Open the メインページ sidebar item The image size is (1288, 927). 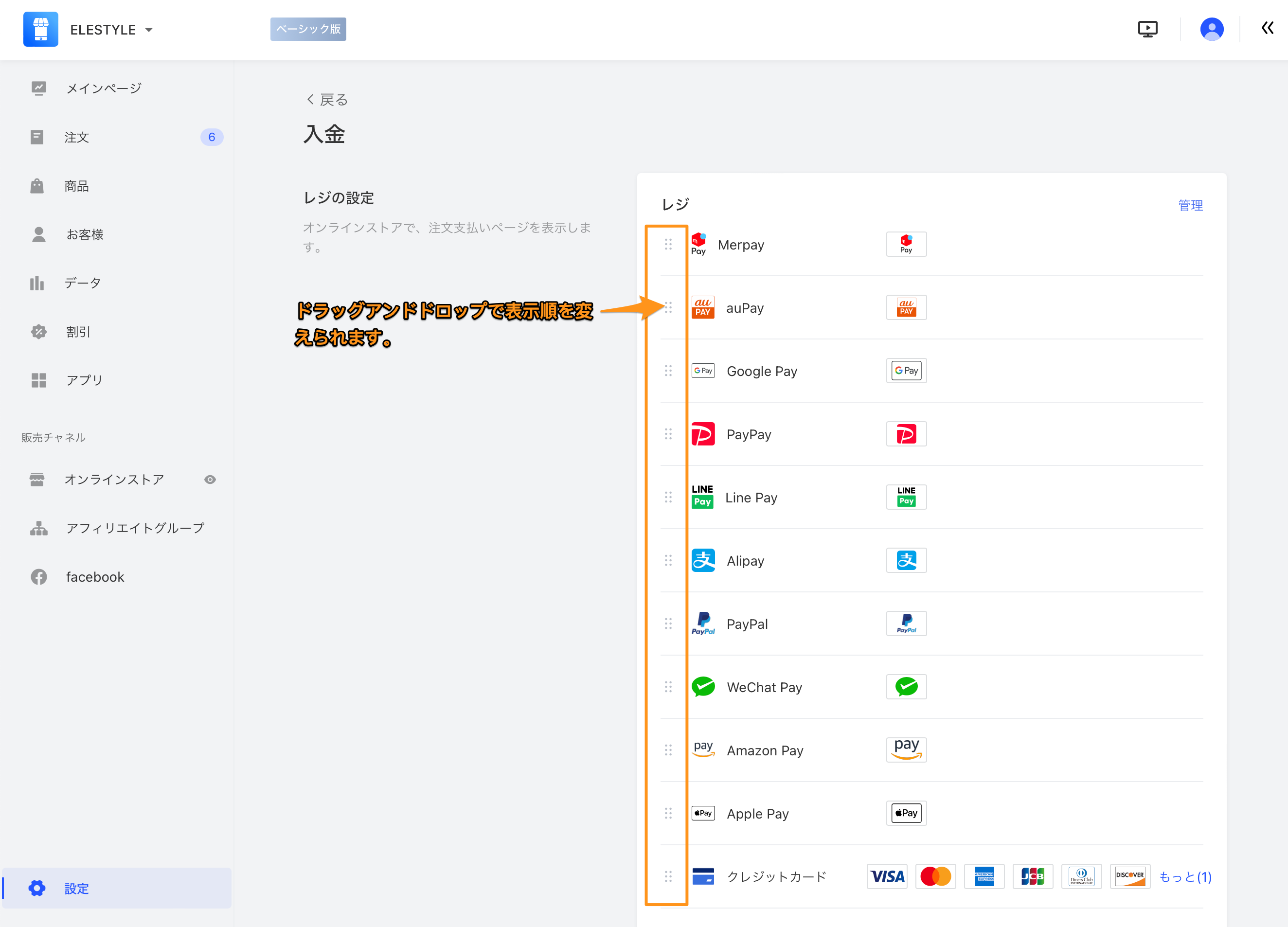coord(103,88)
